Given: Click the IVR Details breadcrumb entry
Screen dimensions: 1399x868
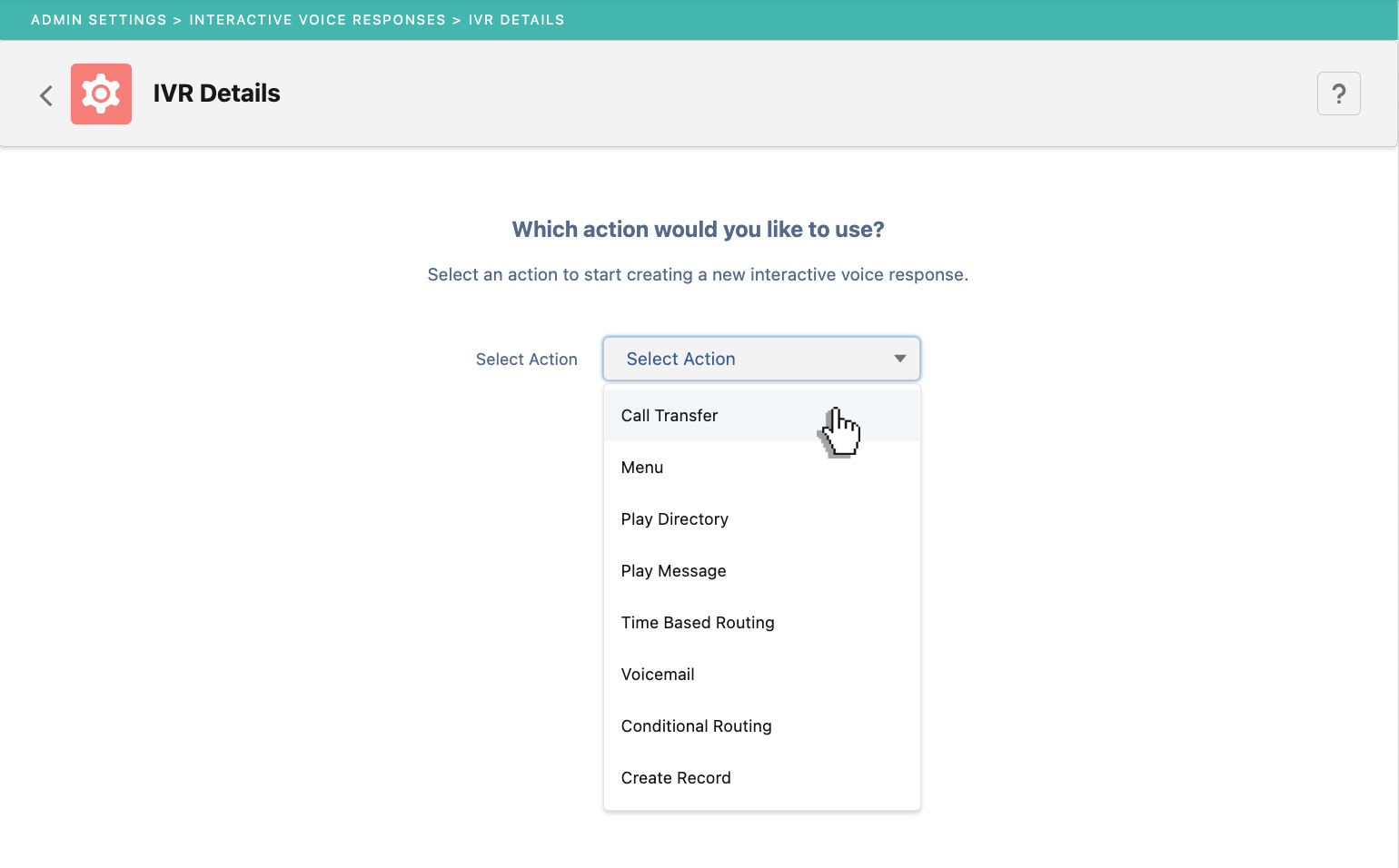Looking at the screenshot, I should pos(516,19).
